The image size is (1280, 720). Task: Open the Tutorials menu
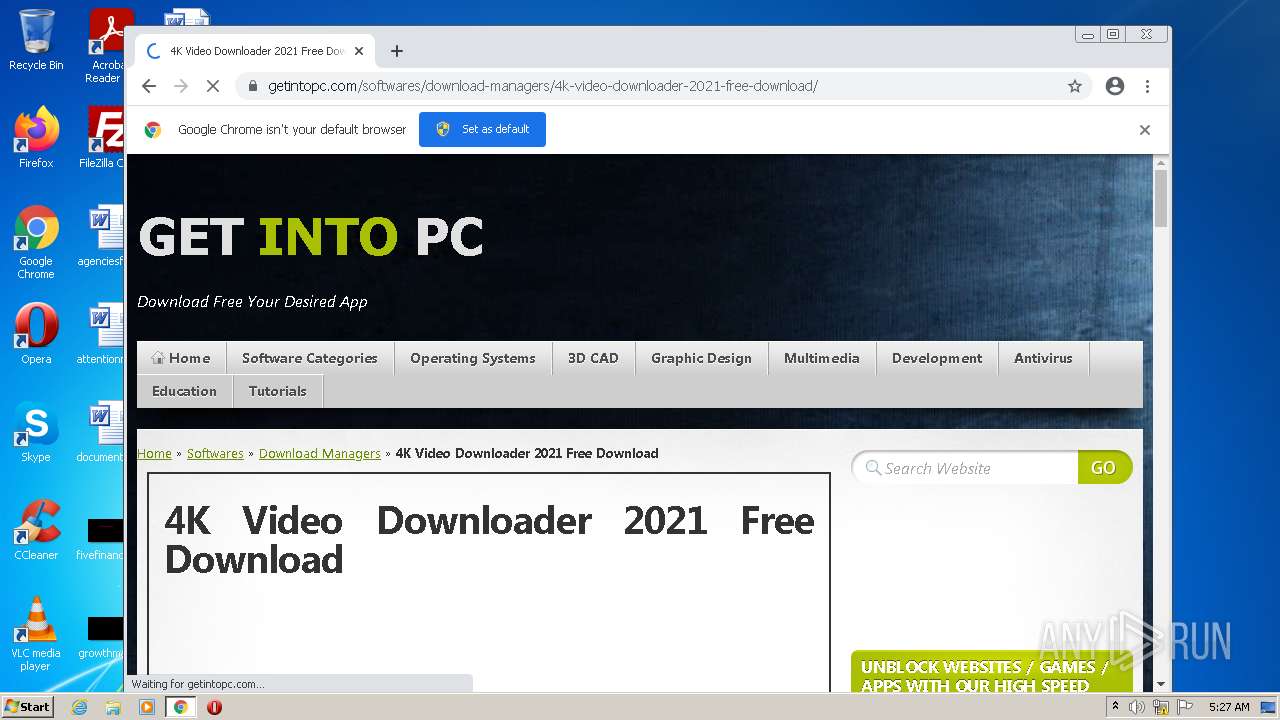[278, 391]
